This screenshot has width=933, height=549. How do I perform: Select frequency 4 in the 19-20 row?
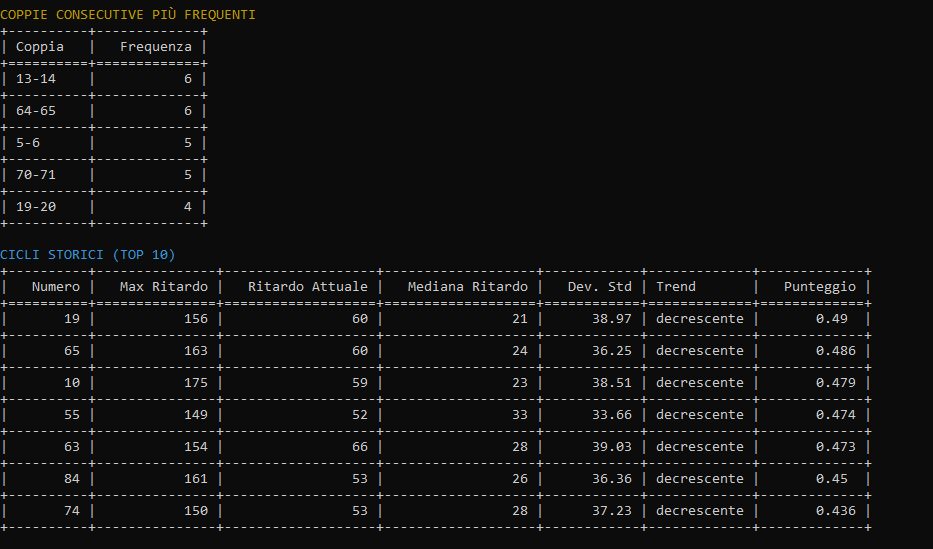point(188,208)
